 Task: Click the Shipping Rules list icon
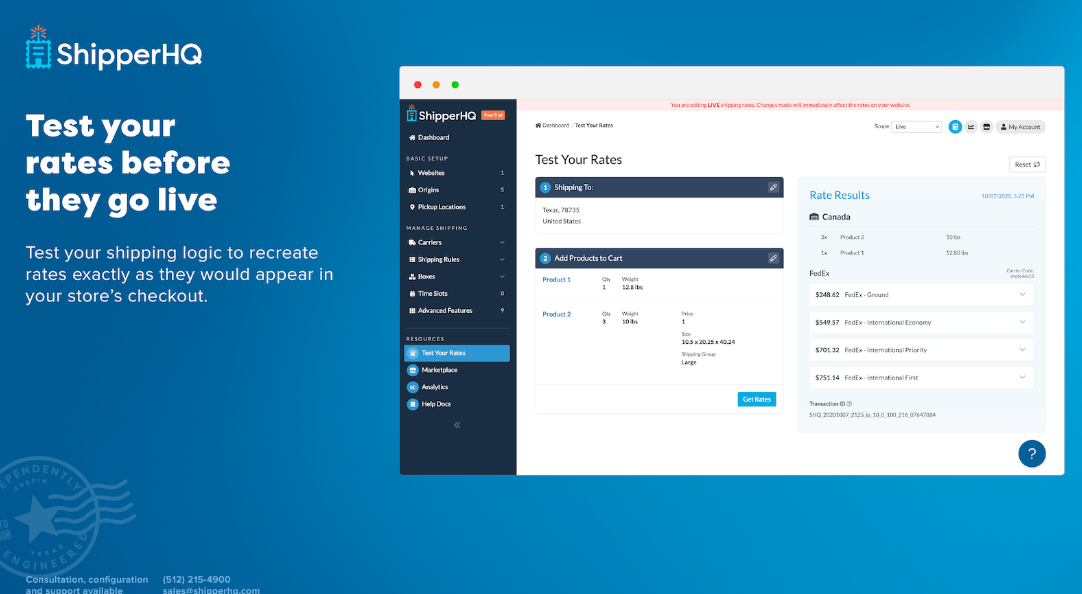click(x=412, y=259)
